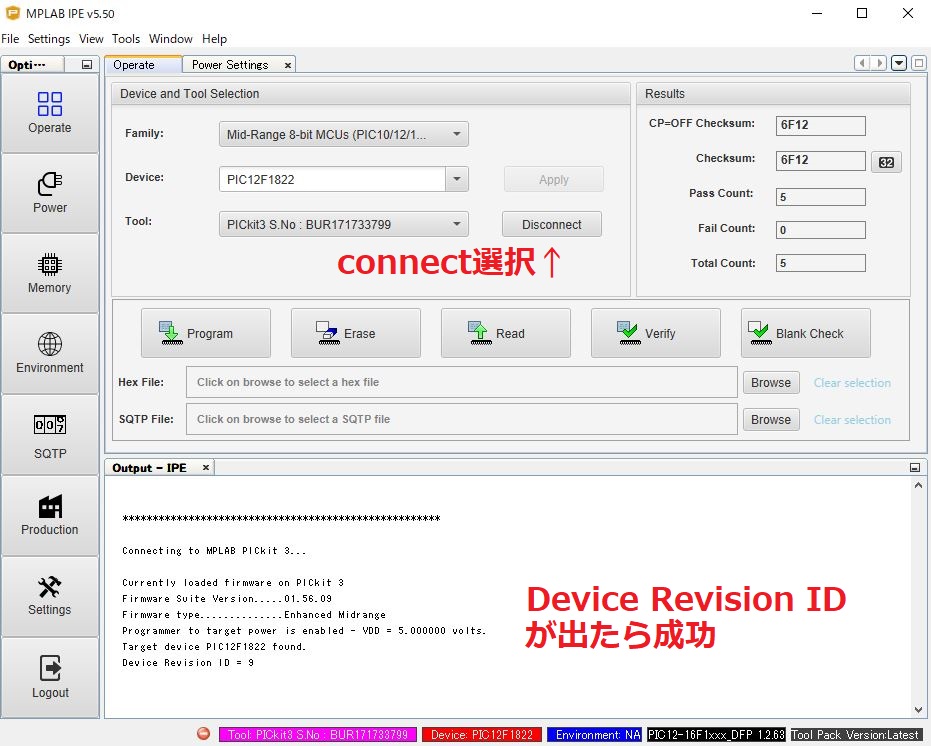931x746 pixels.
Task: Click the 'Device Revision ID = 9' output line
Action: pyautogui.click(x=188, y=662)
